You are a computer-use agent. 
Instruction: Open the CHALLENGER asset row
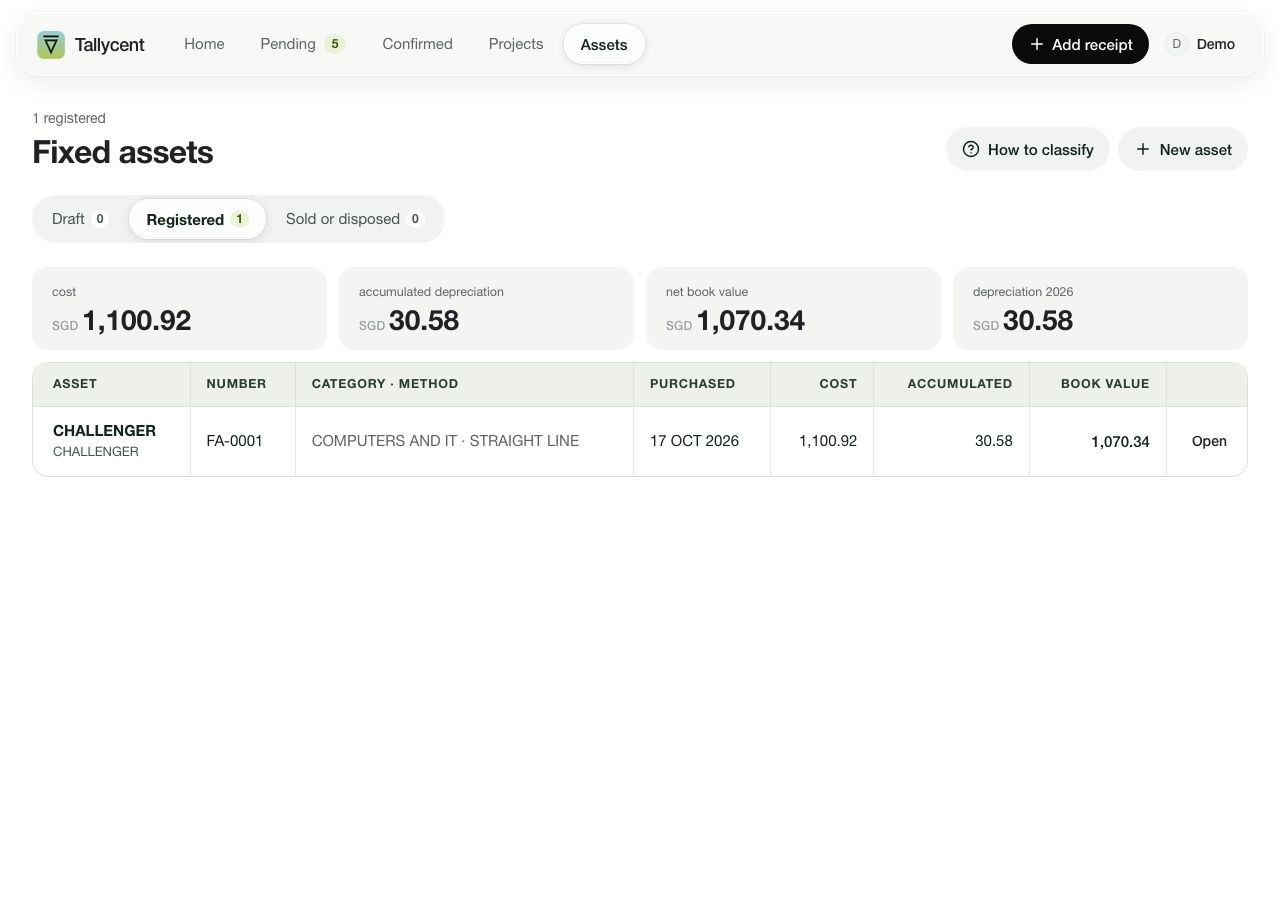pyautogui.click(x=640, y=441)
